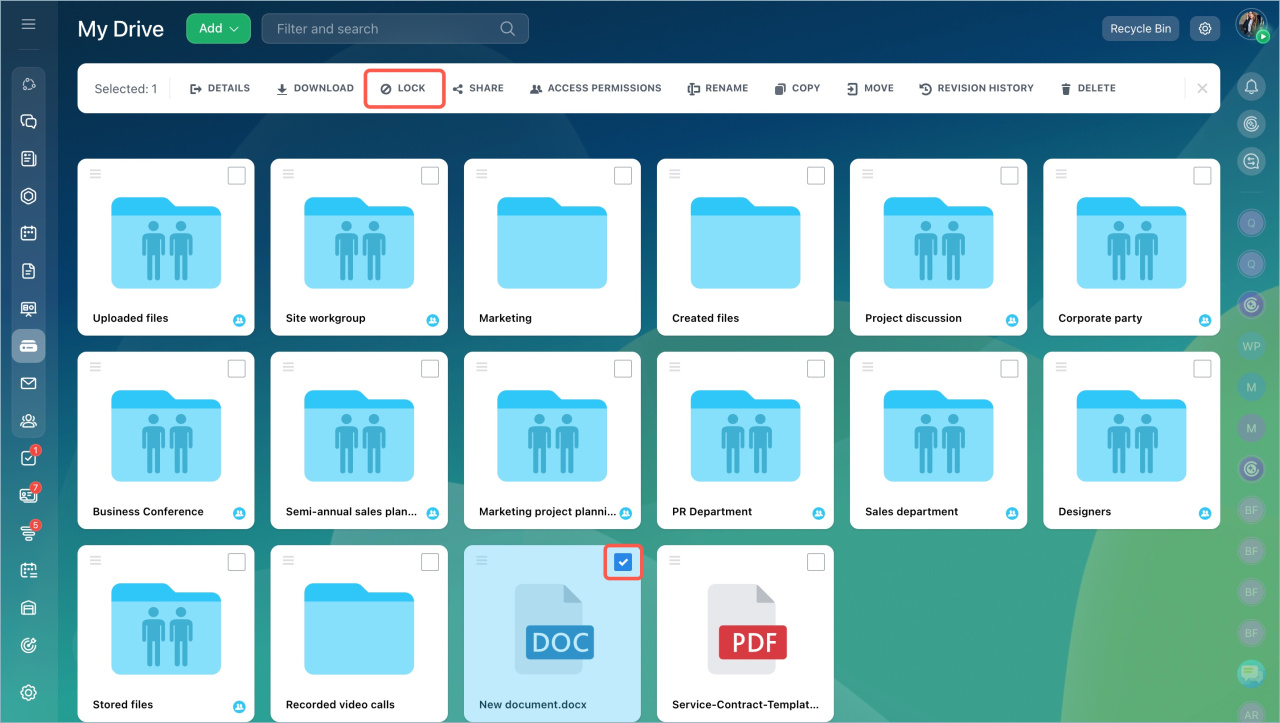
Task: Expand the Add button dropdown
Action: [218, 29]
